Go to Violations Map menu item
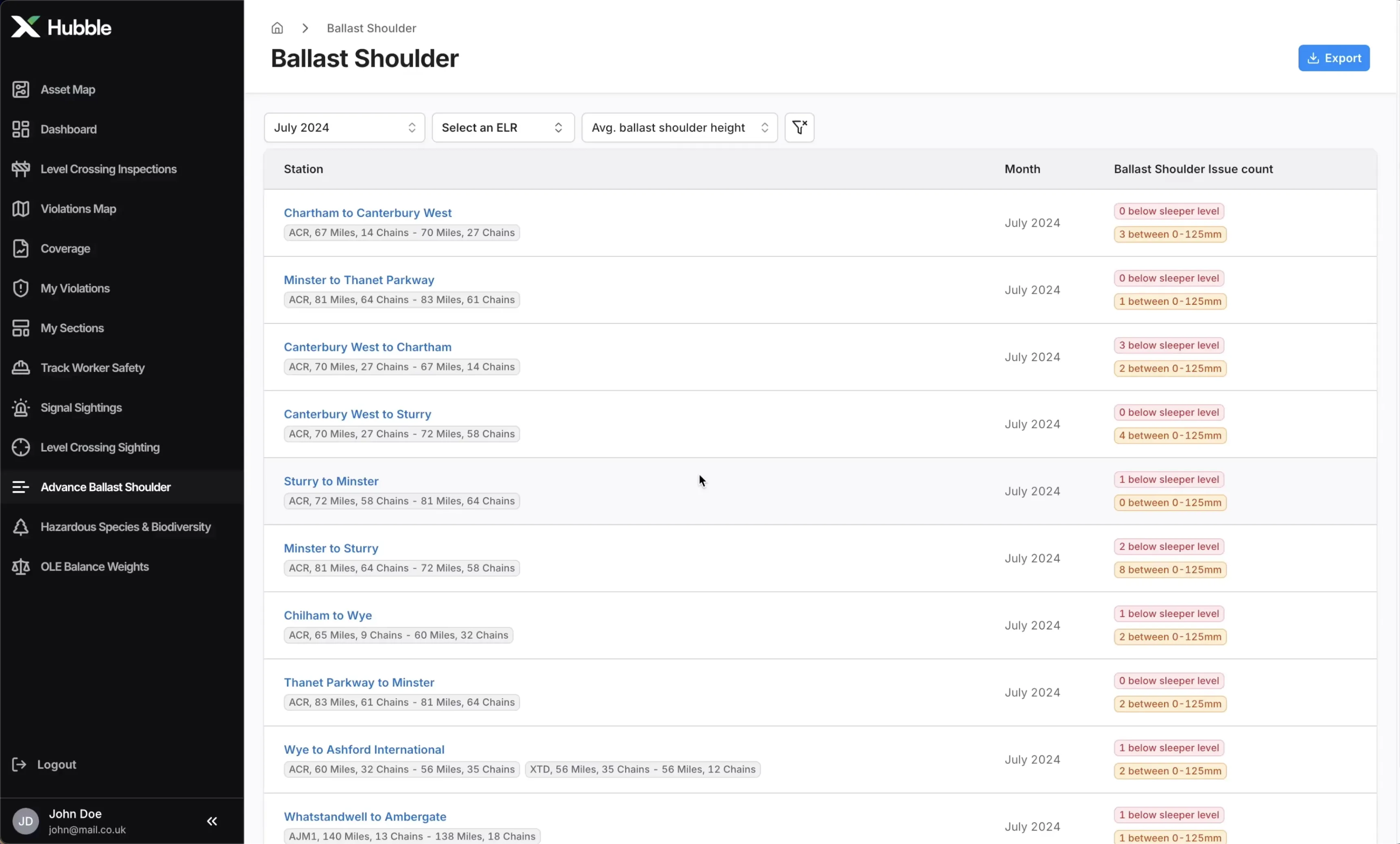Viewport: 1400px width, 844px height. tap(78, 209)
